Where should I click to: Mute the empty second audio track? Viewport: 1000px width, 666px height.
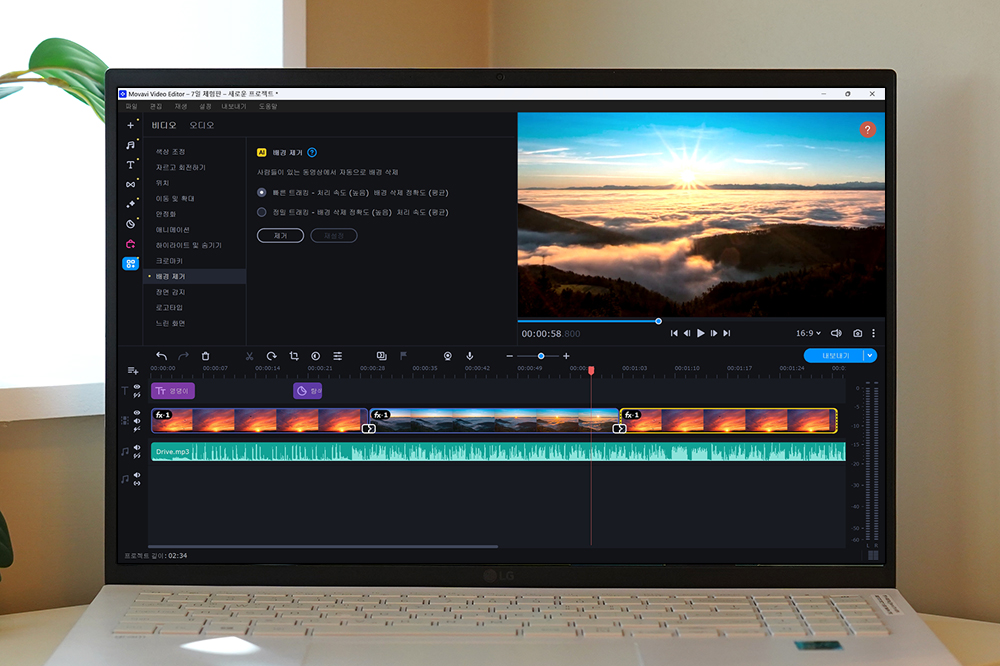(136, 475)
